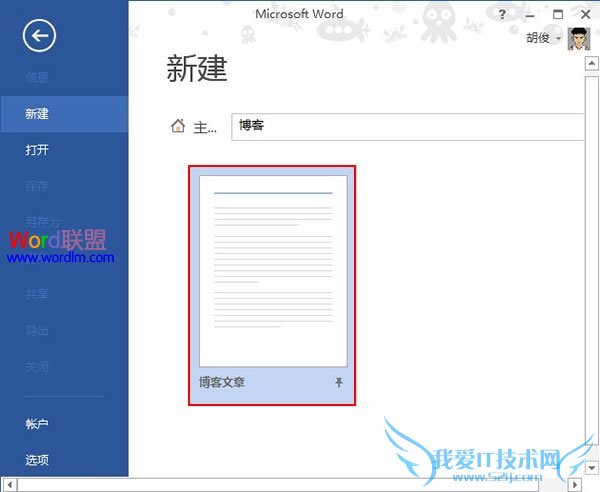The height and width of the screenshot is (492, 600).
Task: Go back using the circled arrow
Action: coord(39,36)
